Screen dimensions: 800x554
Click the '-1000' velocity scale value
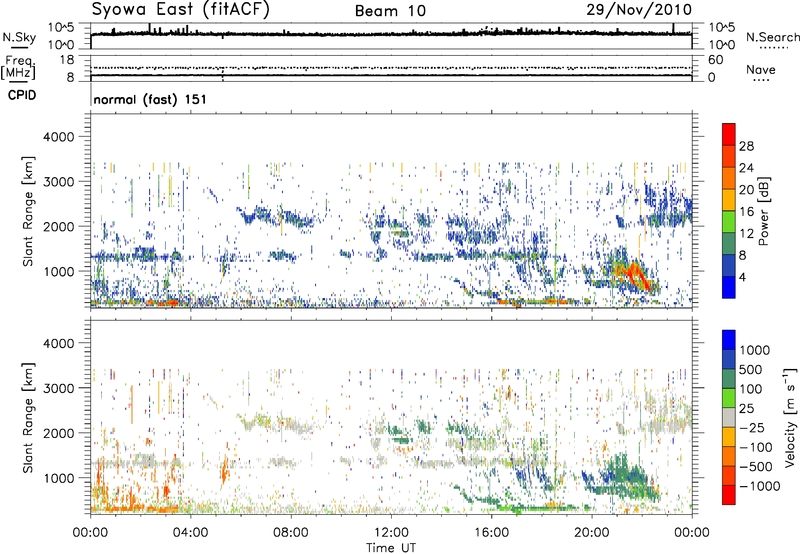point(760,486)
